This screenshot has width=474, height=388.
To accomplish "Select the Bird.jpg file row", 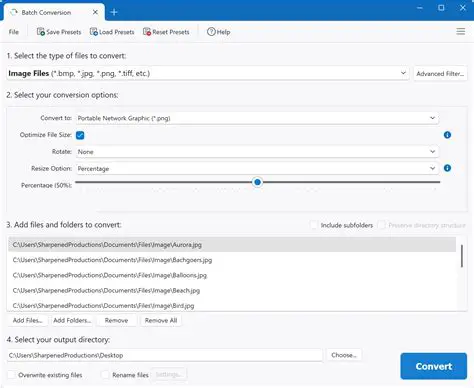I will coord(232,305).
